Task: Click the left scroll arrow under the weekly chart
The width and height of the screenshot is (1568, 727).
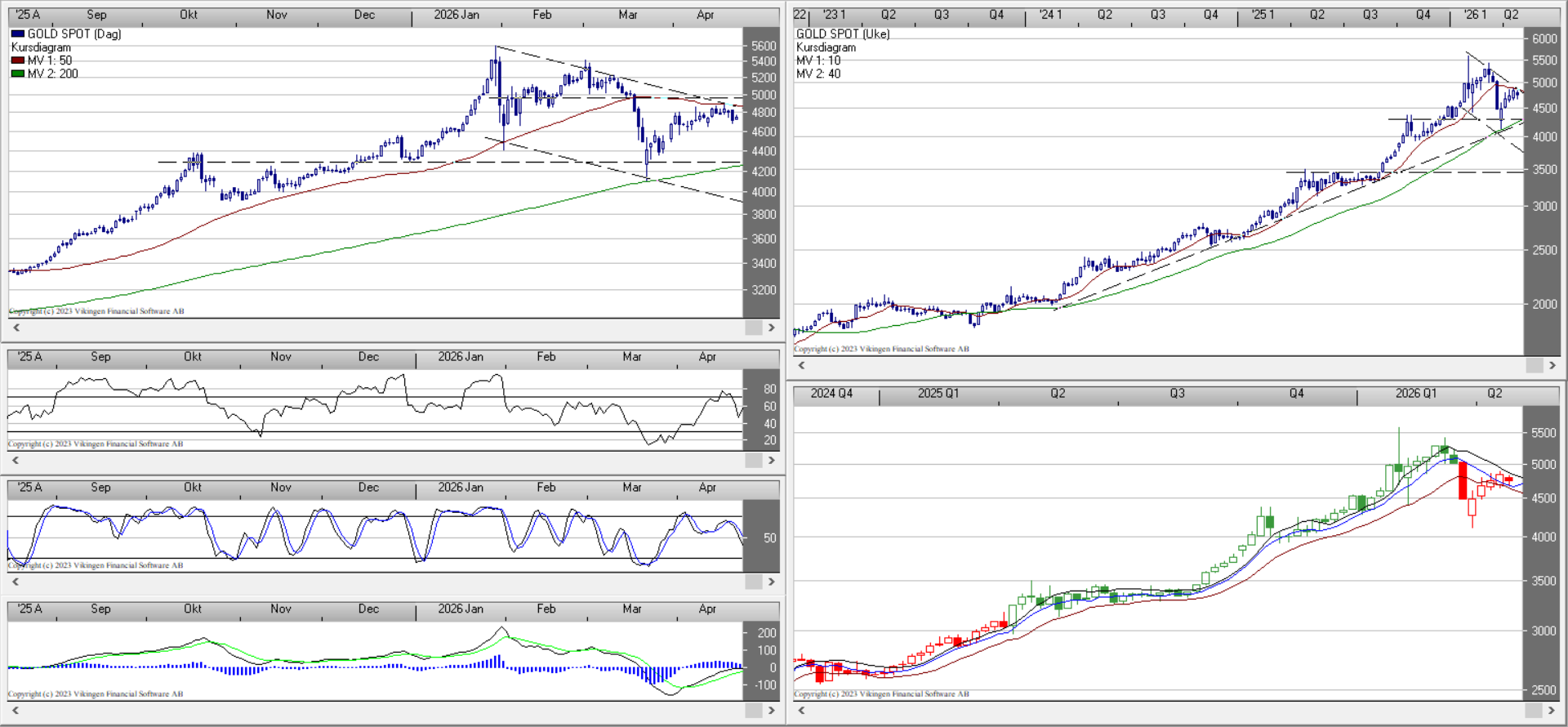Action: point(801,365)
